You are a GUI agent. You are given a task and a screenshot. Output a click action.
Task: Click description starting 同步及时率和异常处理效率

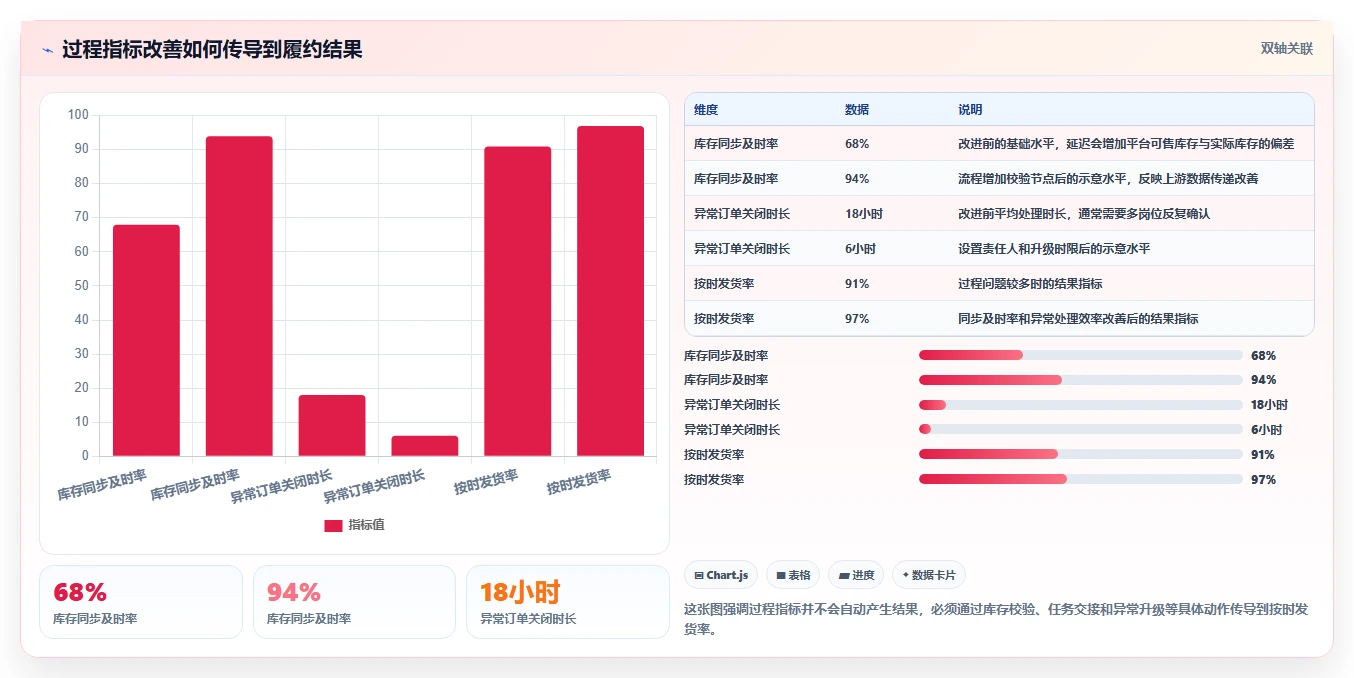click(x=1078, y=319)
